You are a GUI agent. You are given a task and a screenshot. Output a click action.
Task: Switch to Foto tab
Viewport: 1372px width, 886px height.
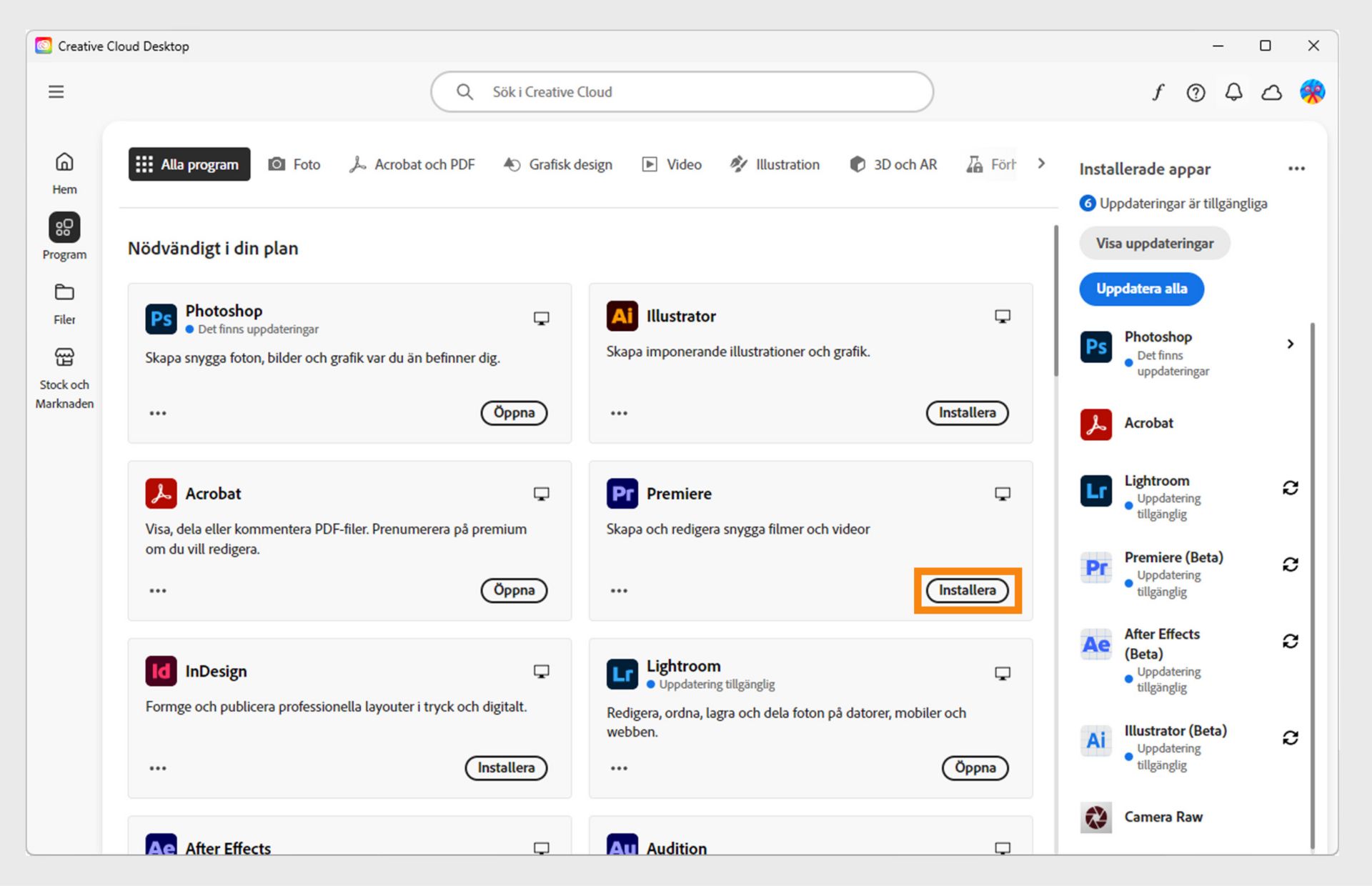tap(294, 164)
